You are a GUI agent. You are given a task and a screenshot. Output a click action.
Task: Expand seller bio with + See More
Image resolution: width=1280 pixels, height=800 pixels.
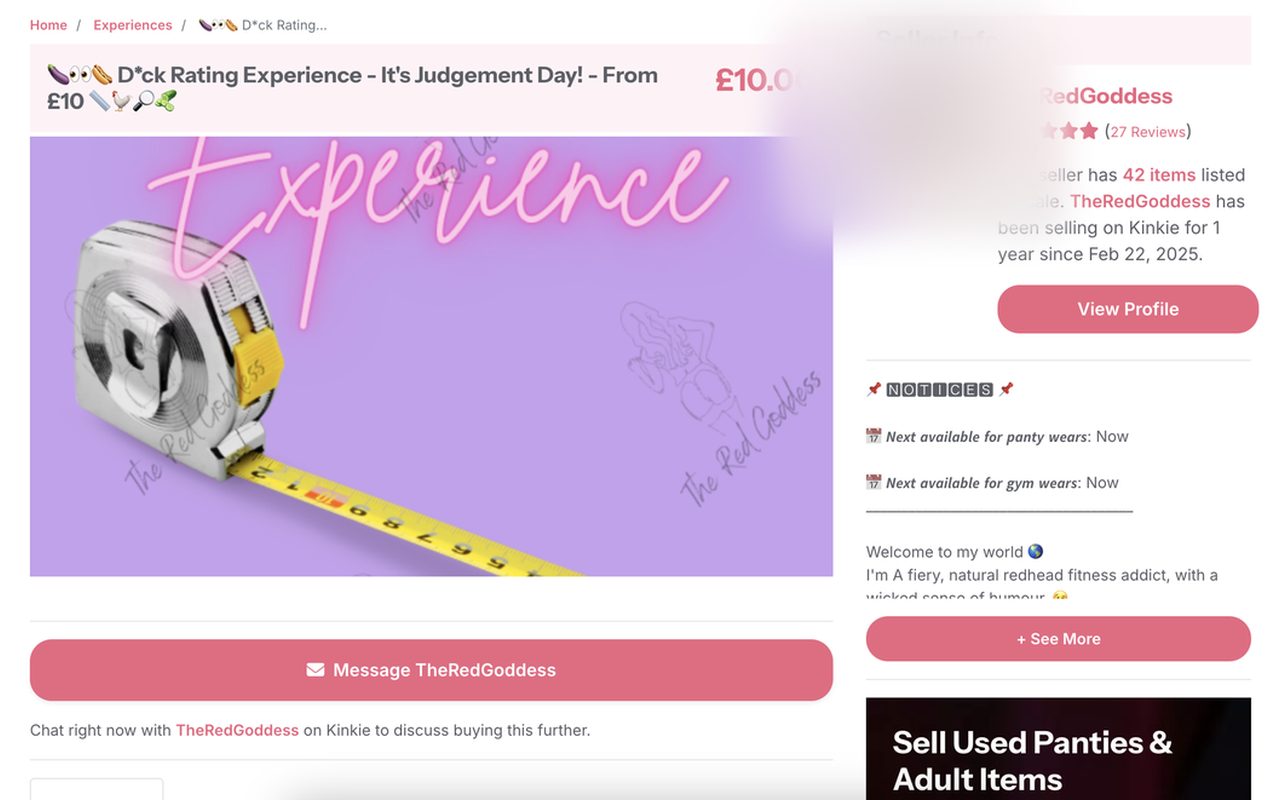pyautogui.click(x=1058, y=639)
